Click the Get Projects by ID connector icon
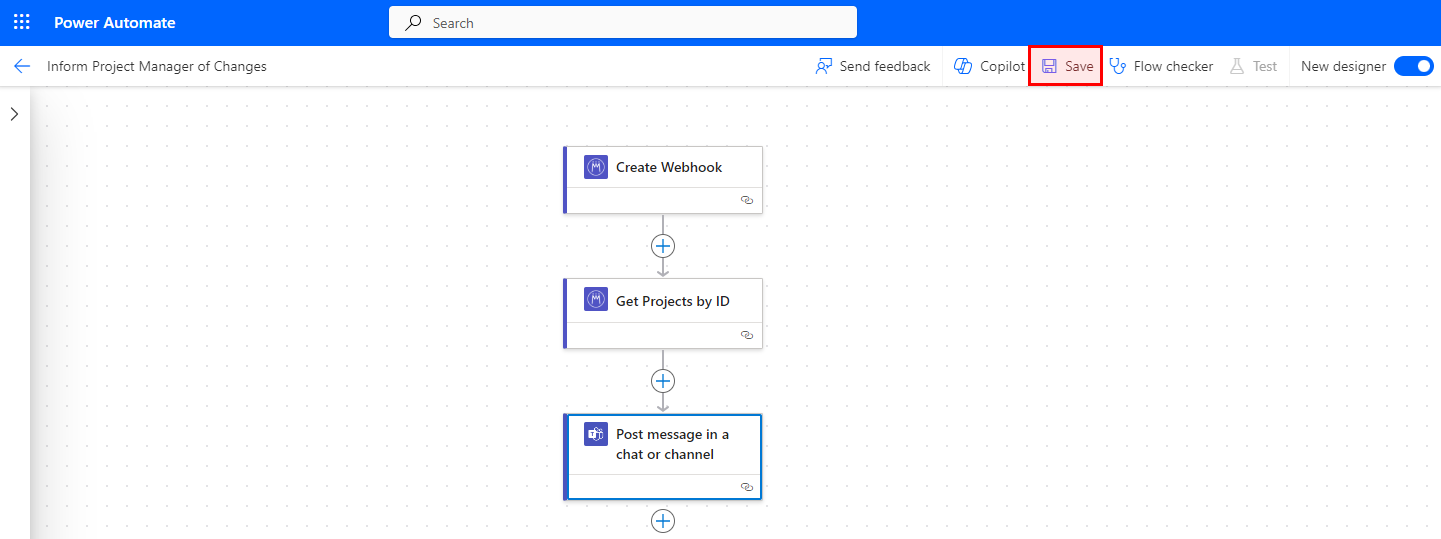1441x539 pixels. (x=596, y=300)
